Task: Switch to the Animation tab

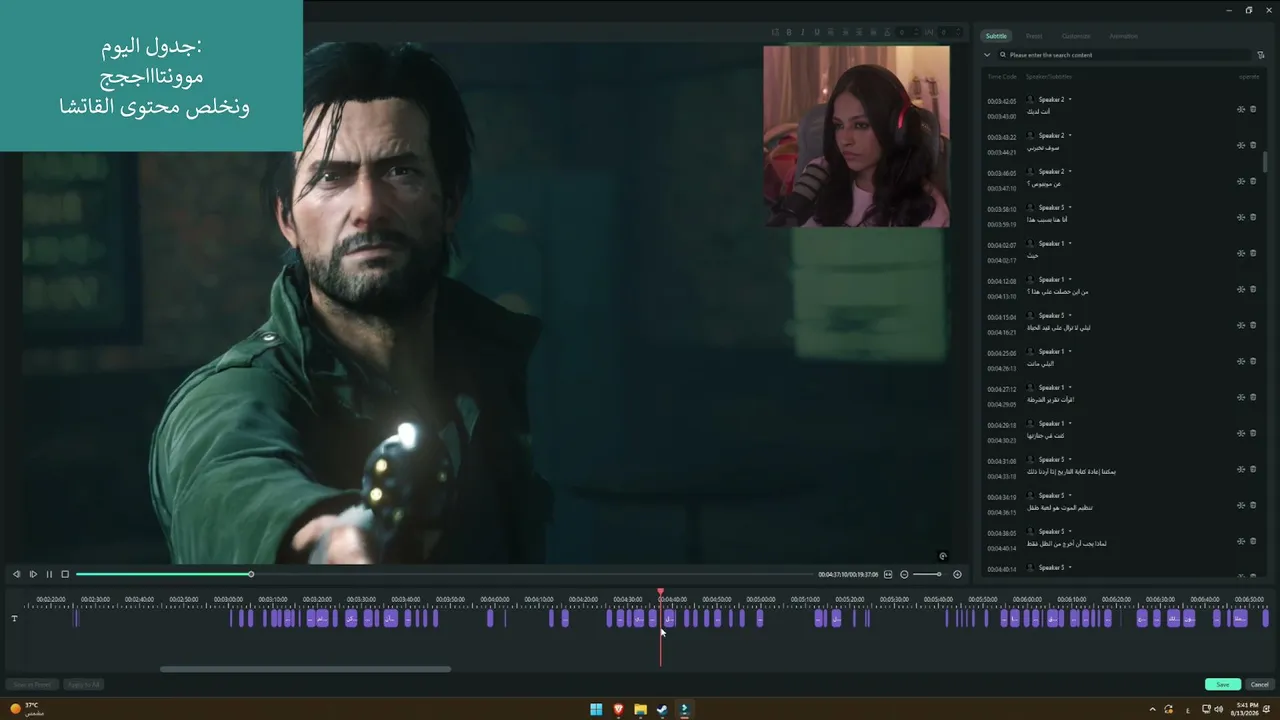Action: [x=1123, y=36]
